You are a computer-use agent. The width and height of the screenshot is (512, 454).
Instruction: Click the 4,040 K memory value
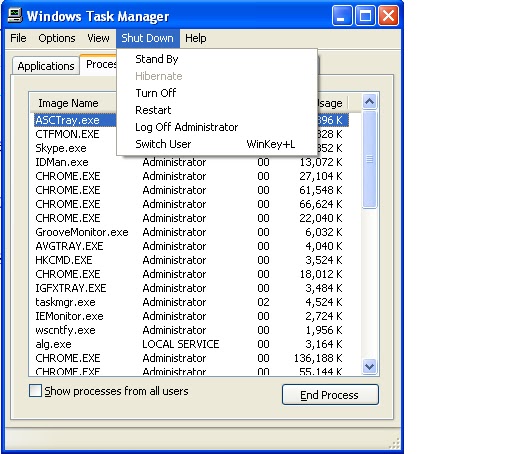point(324,246)
